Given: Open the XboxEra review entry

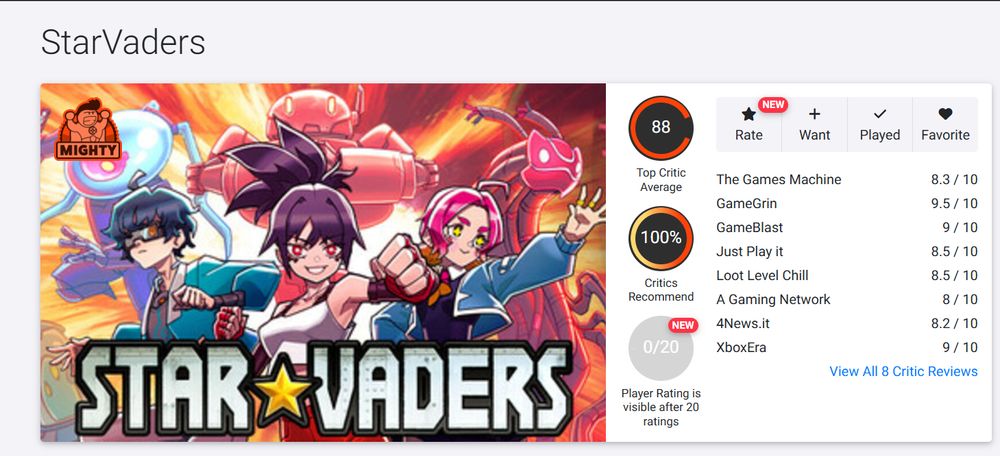Looking at the screenshot, I should (x=847, y=348).
